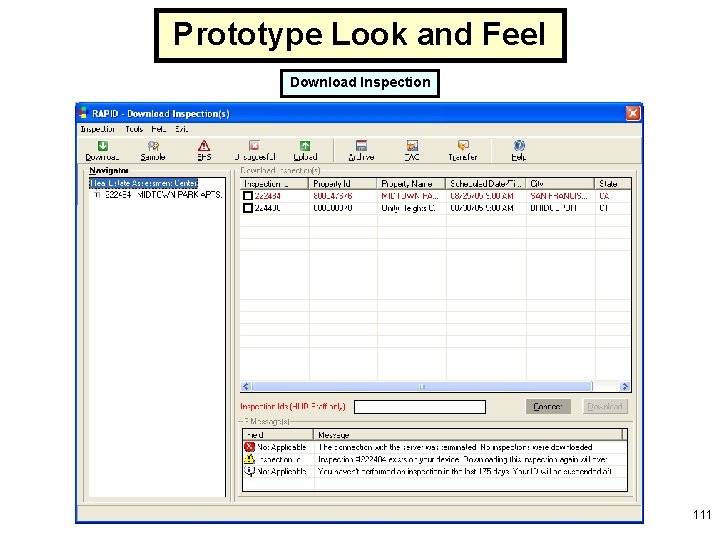Check the box for the Bridgeport inspection row
The image size is (720, 540).
pyautogui.click(x=248, y=208)
